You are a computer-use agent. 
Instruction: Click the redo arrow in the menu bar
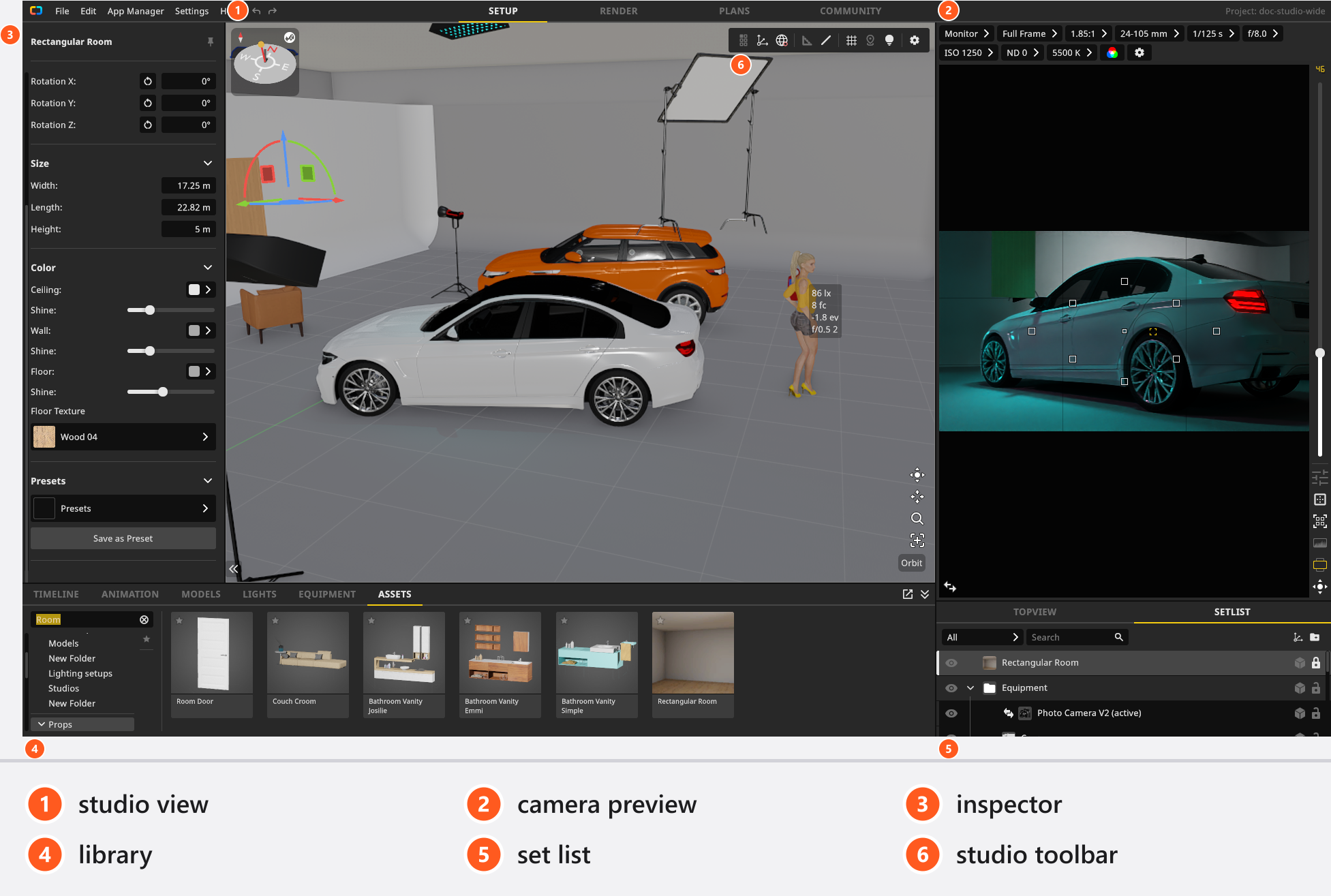273,11
